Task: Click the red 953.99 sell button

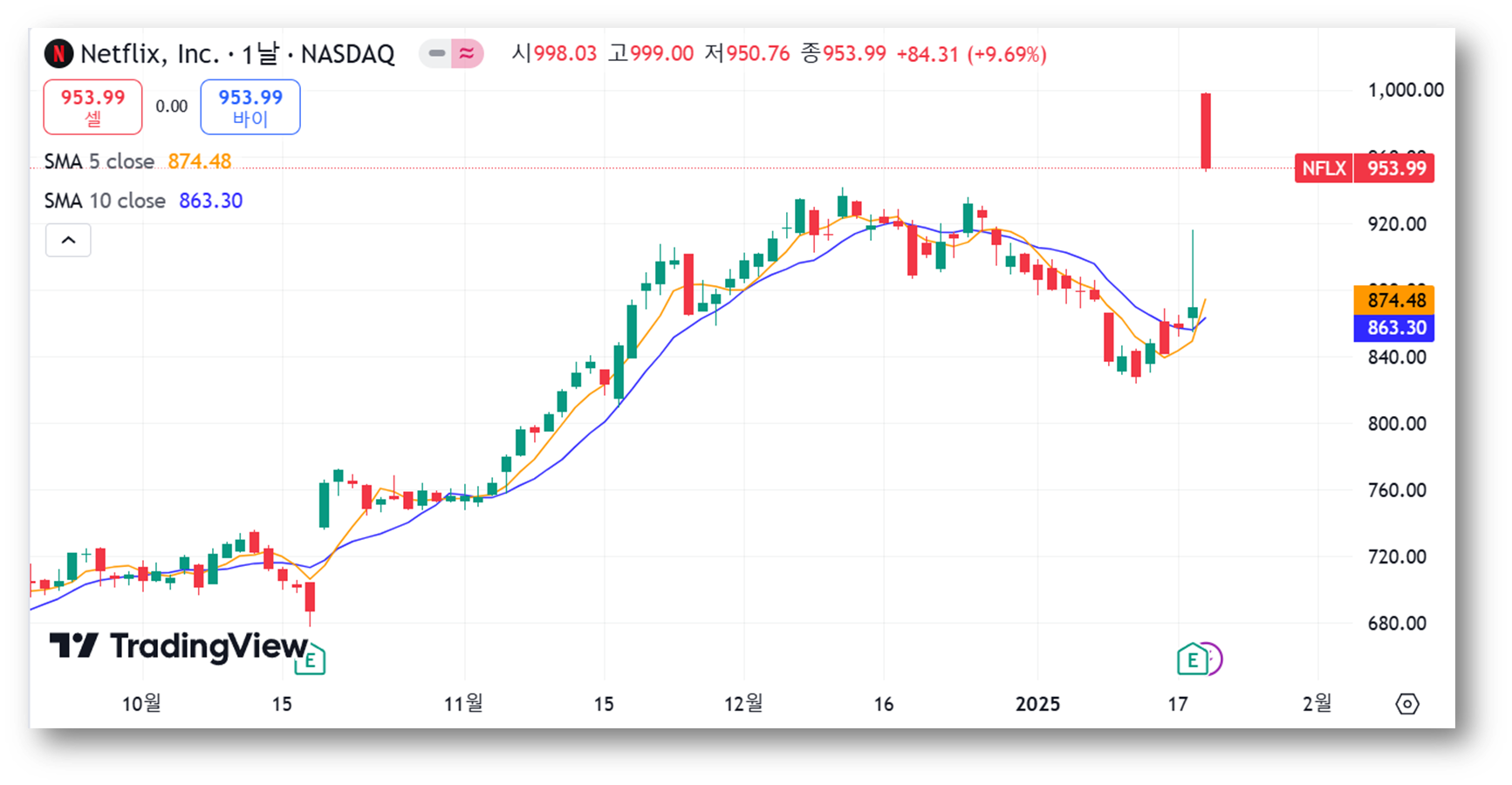Action: 93,107
